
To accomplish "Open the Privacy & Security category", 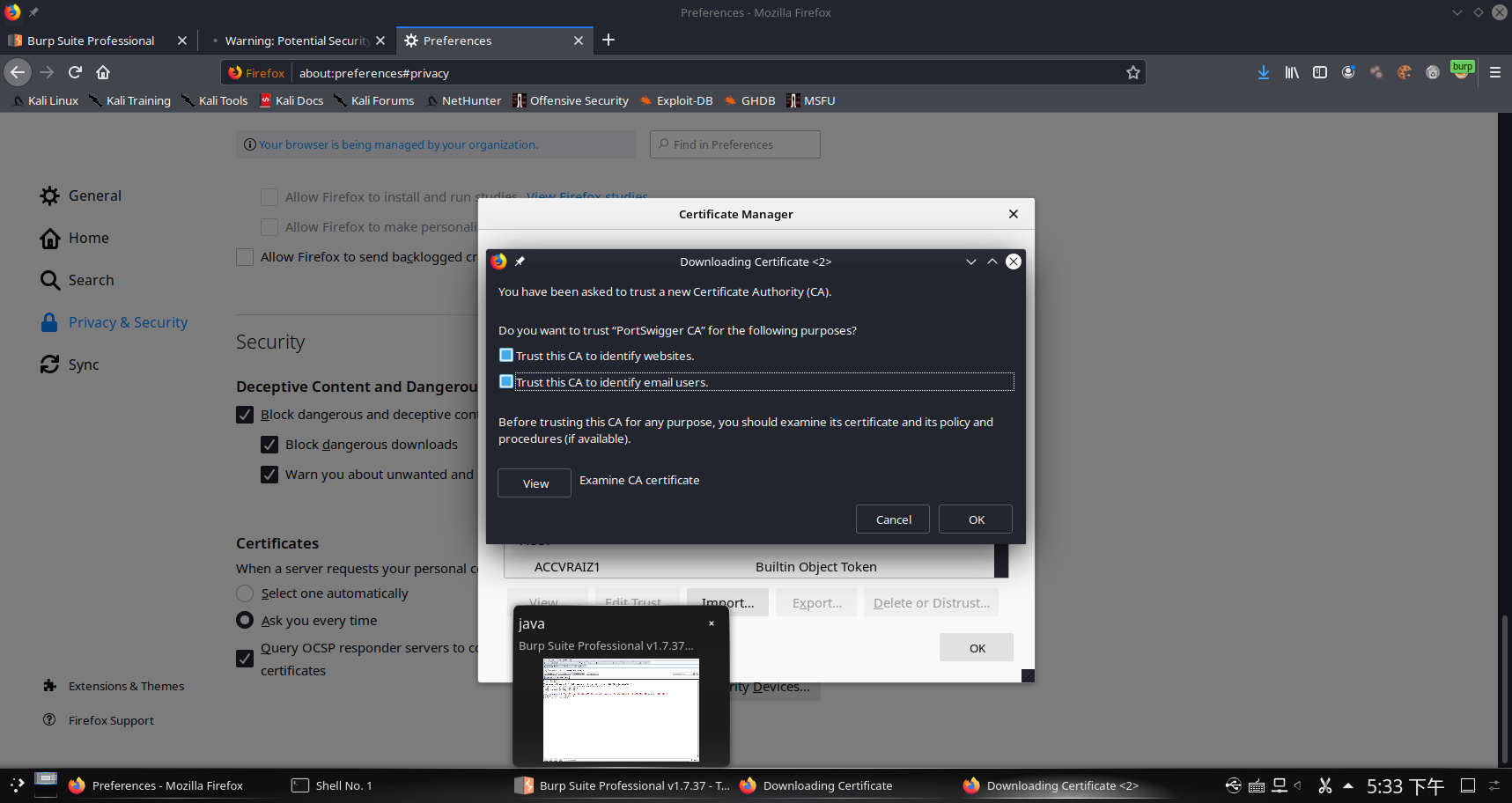I will (x=114, y=322).
